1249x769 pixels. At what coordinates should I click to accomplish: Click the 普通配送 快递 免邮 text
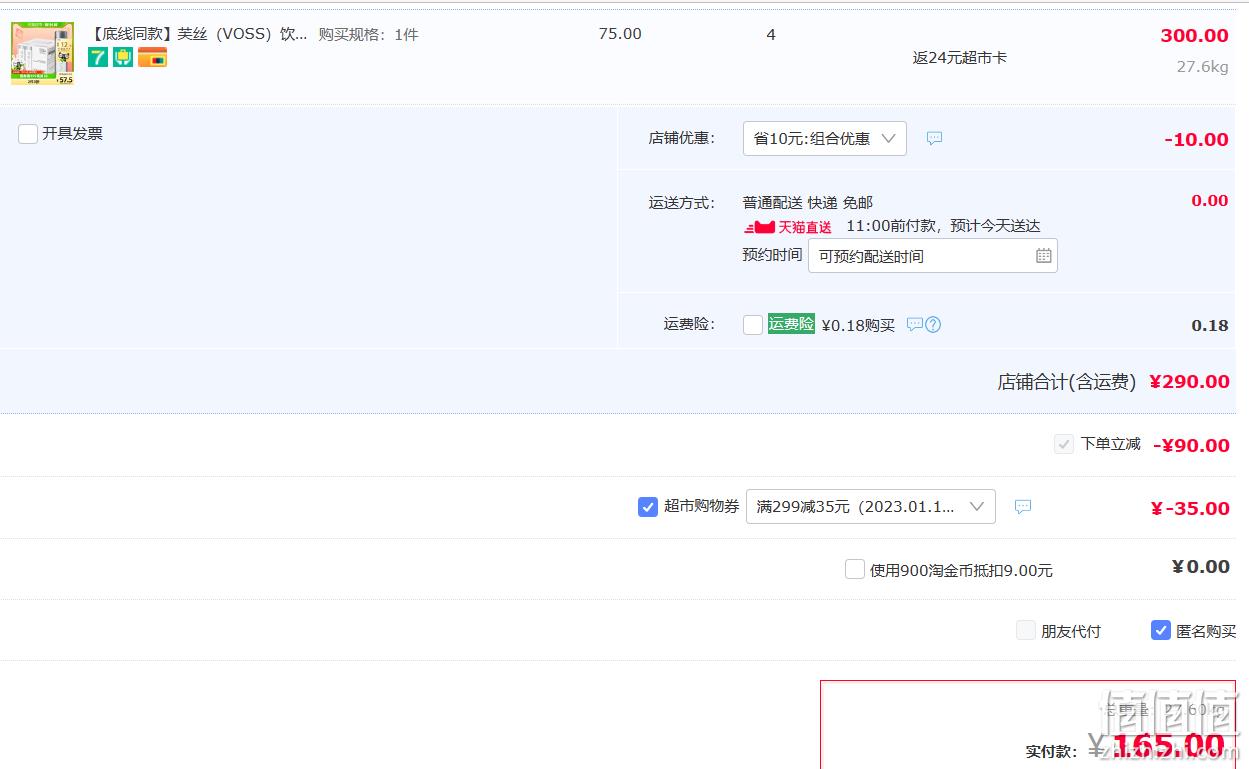808,203
